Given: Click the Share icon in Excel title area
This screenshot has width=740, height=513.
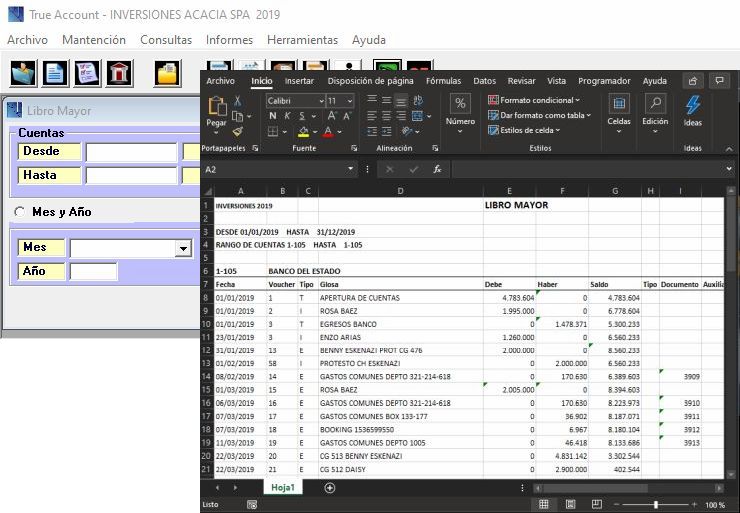Looking at the screenshot, I should click(693, 81).
